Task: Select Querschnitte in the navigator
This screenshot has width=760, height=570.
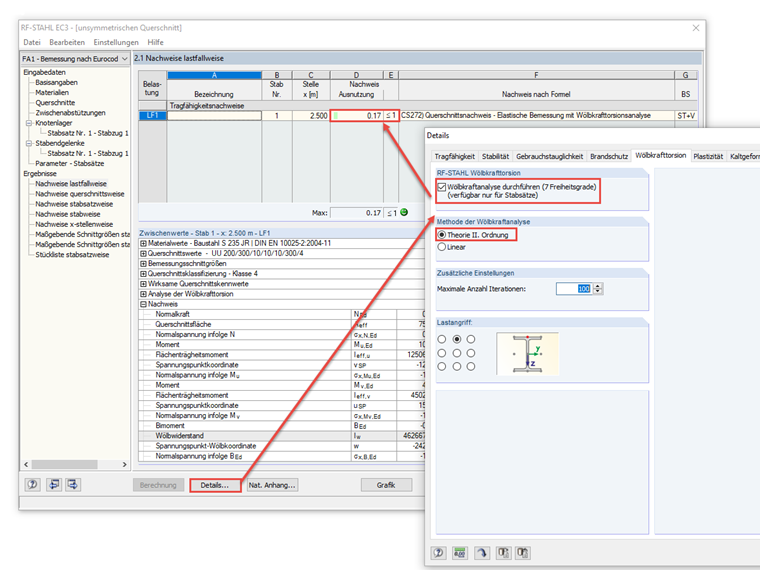Action: tap(55, 103)
